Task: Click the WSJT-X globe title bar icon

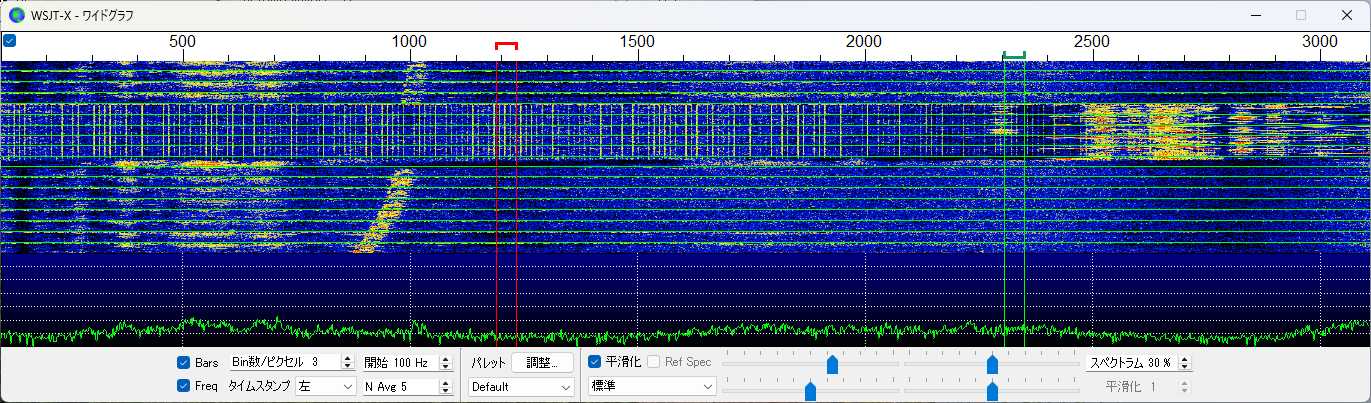Action: 17,15
